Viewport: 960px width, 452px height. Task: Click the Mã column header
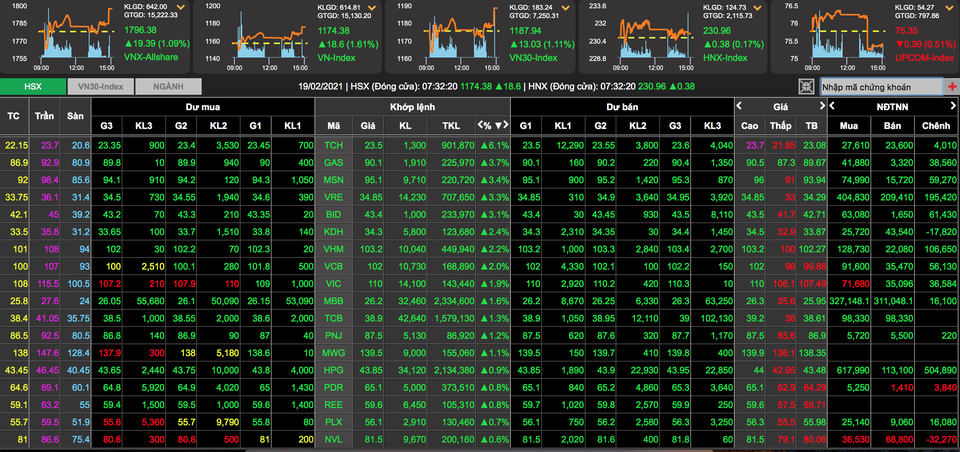[x=334, y=126]
